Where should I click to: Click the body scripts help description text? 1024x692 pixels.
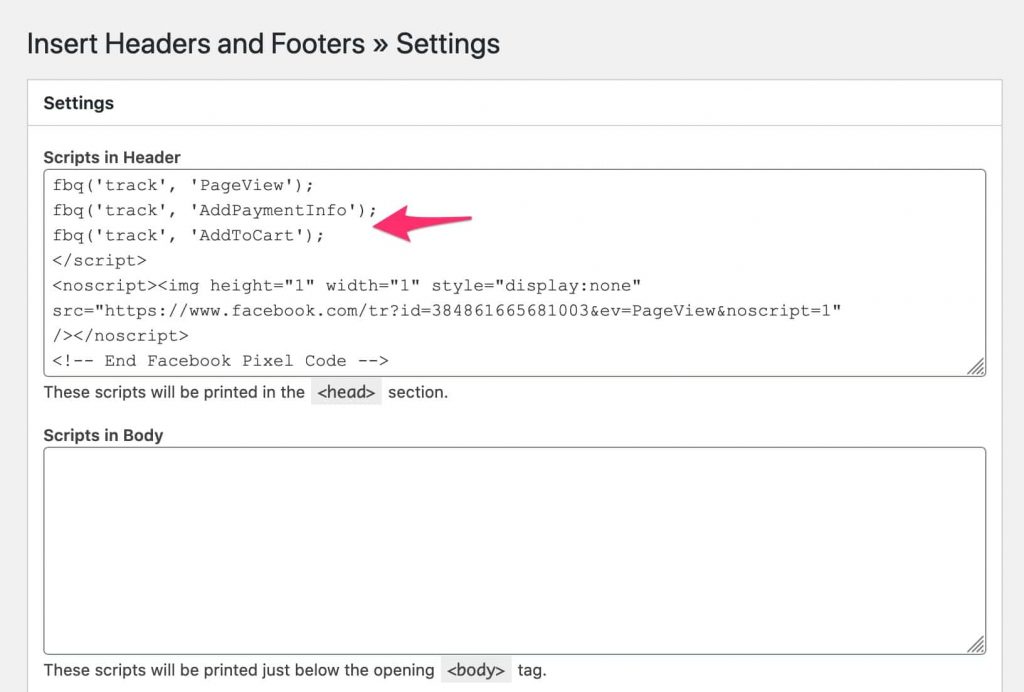click(x=240, y=670)
